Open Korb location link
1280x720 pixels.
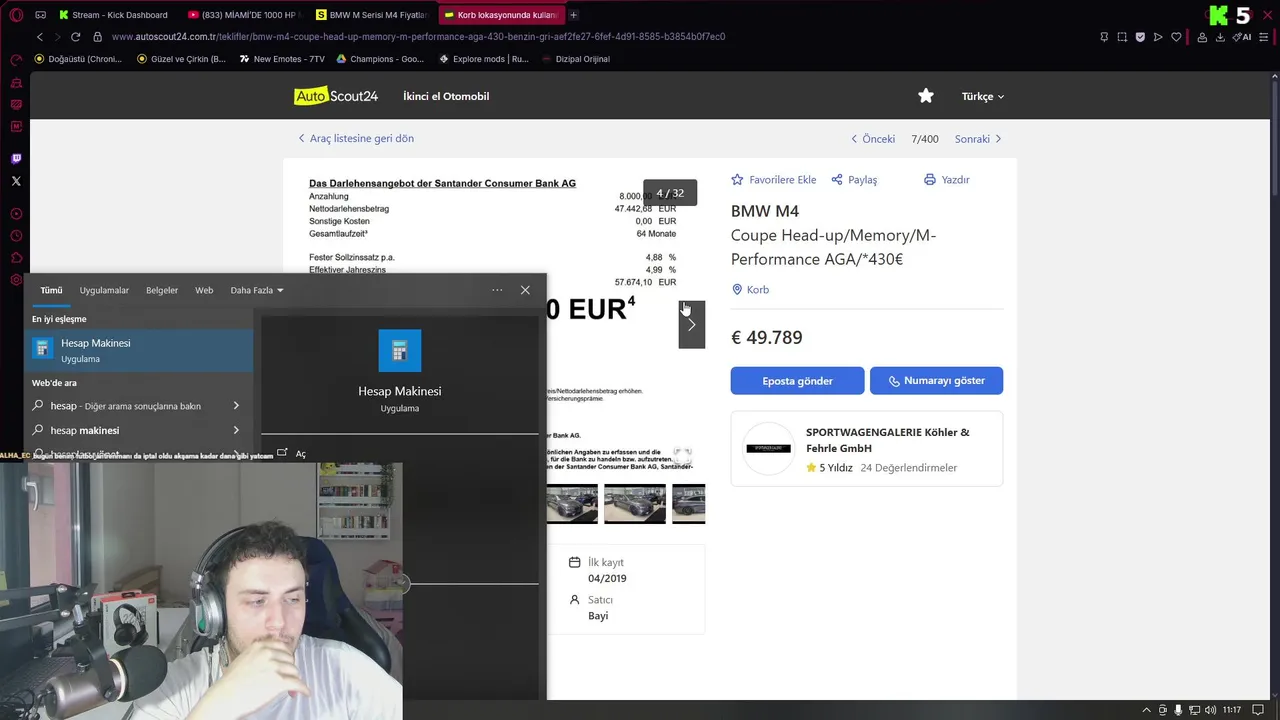pyautogui.click(x=751, y=290)
